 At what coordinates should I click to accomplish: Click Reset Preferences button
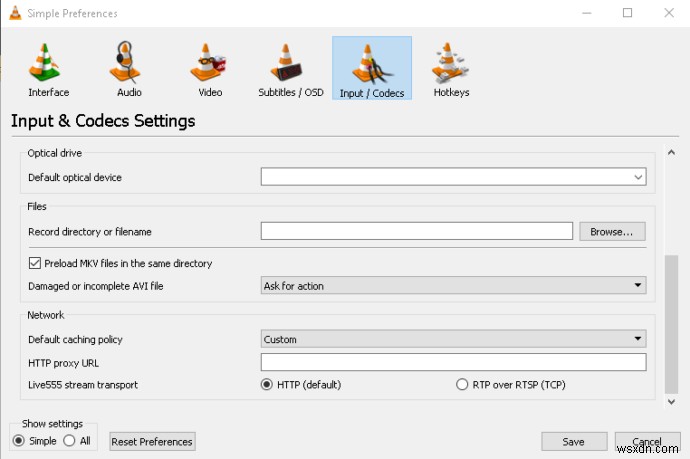(x=152, y=441)
